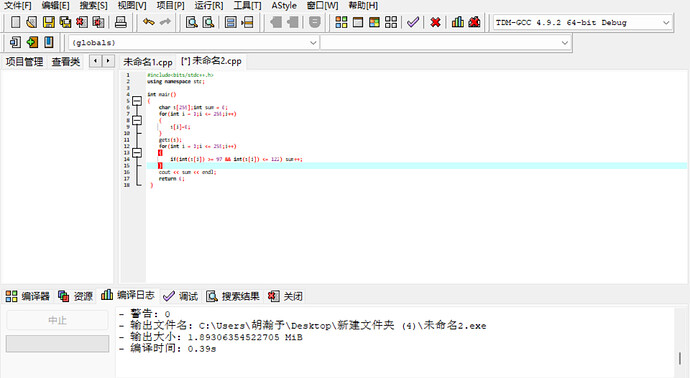Open the 编辑[E] menu
The width and height of the screenshot is (690, 378).
tap(55, 6)
